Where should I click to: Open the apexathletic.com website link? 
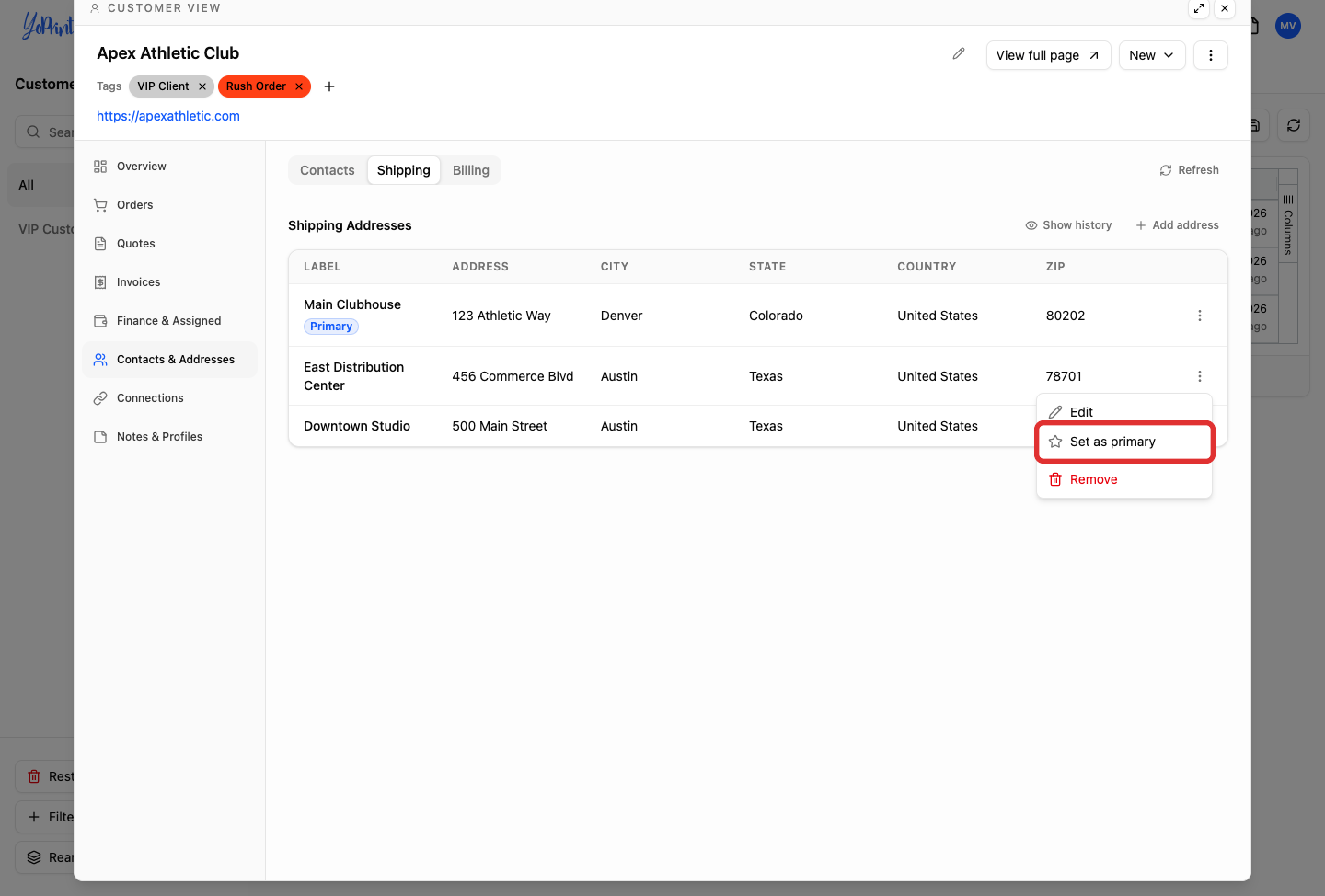coord(168,116)
